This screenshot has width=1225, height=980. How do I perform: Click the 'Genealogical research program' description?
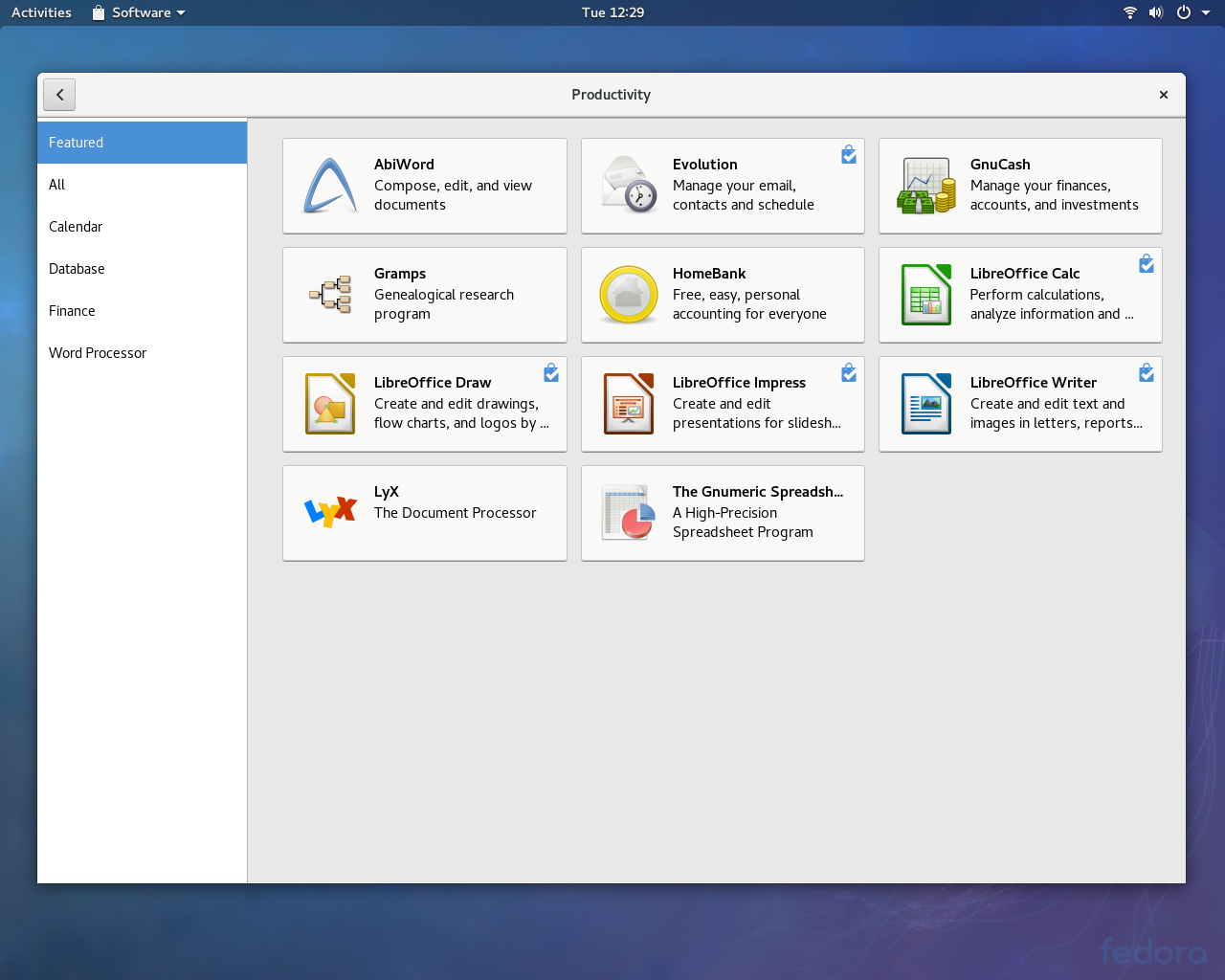pos(444,304)
